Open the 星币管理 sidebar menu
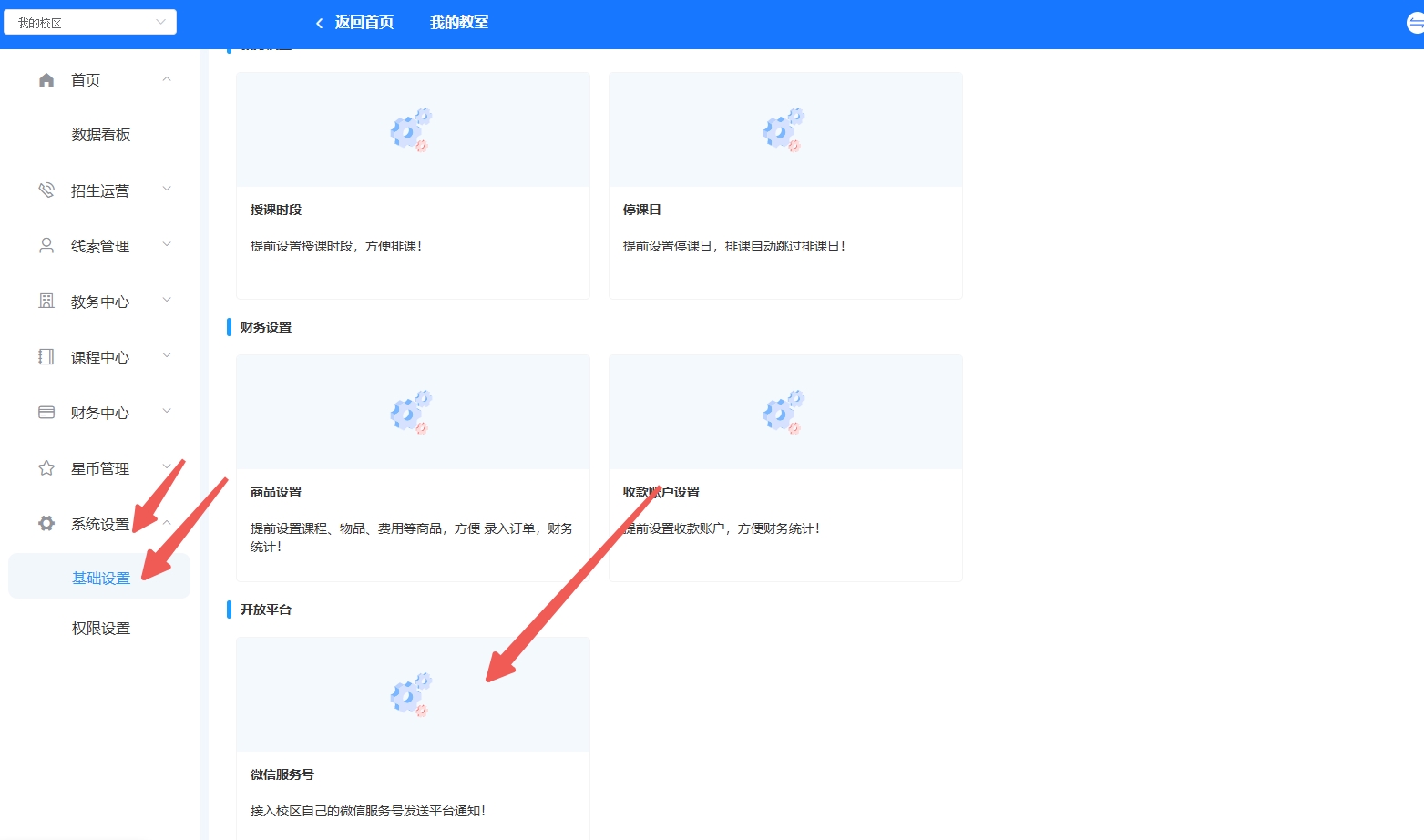This screenshot has height=840, width=1424. pyautogui.click(x=99, y=468)
